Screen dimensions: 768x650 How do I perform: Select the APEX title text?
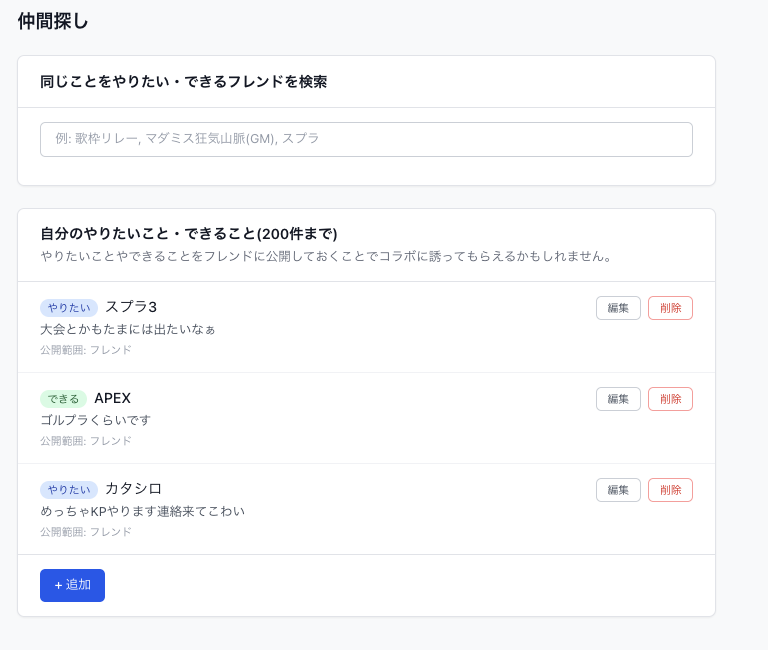click(113, 398)
